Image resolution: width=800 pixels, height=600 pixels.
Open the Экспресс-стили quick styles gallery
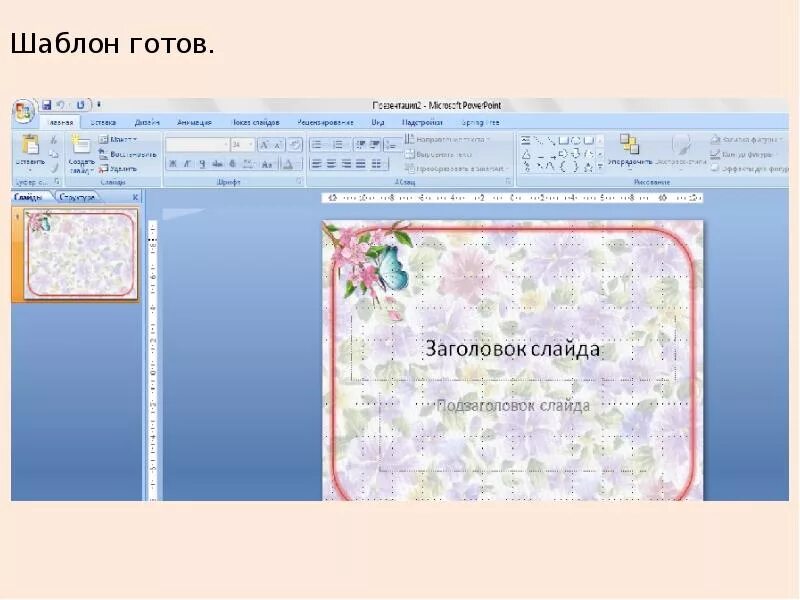[681, 150]
